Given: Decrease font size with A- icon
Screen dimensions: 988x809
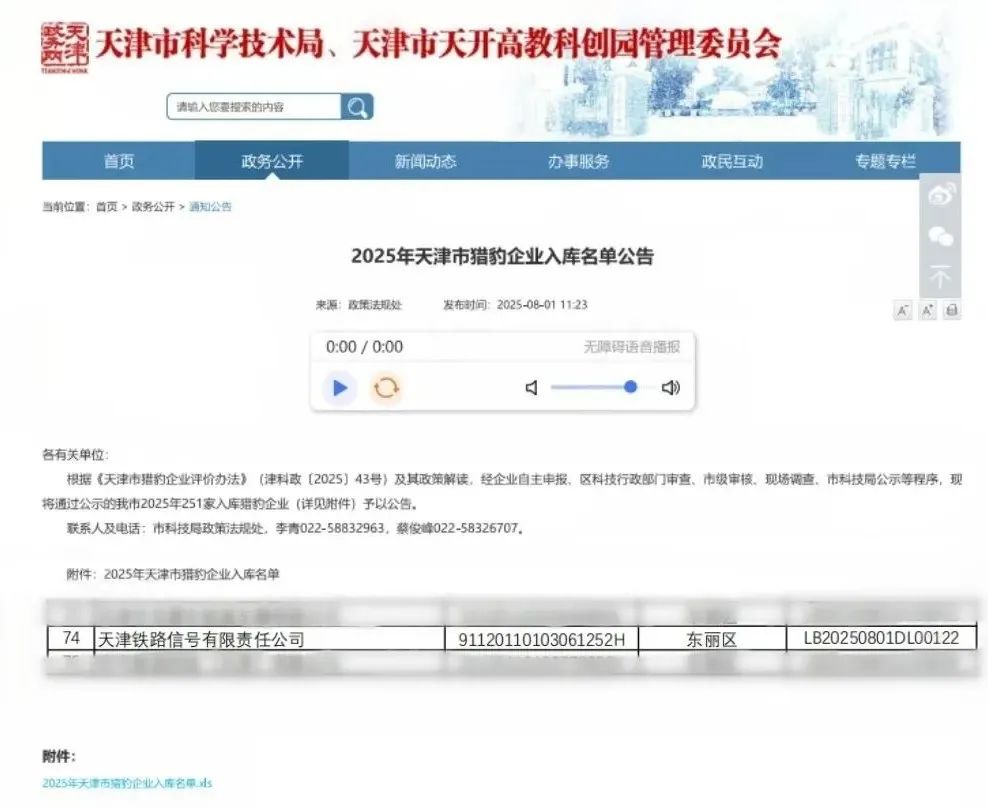Looking at the screenshot, I should 903,310.
